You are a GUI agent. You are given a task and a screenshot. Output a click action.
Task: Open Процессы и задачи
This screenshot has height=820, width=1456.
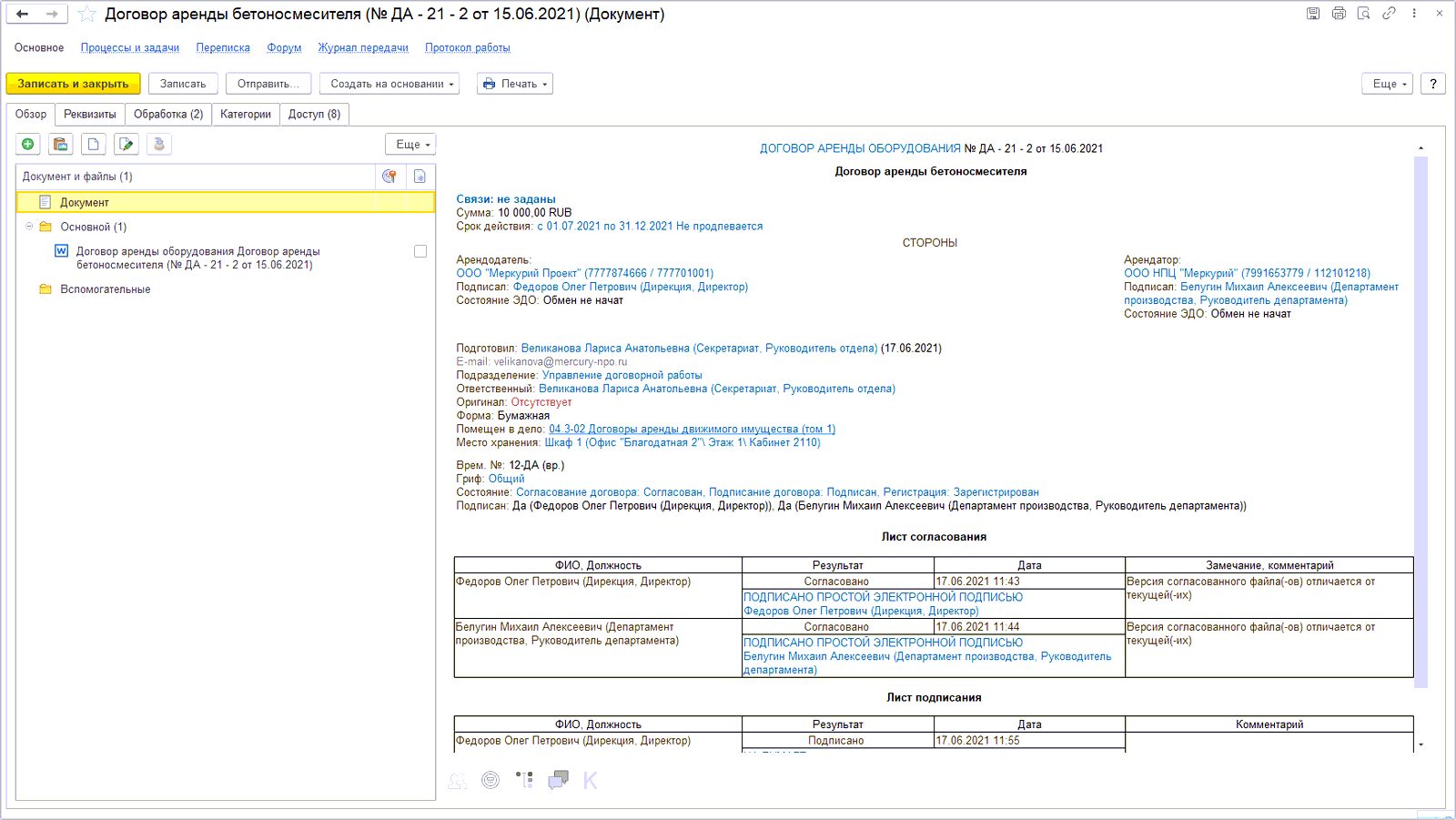pos(130,47)
